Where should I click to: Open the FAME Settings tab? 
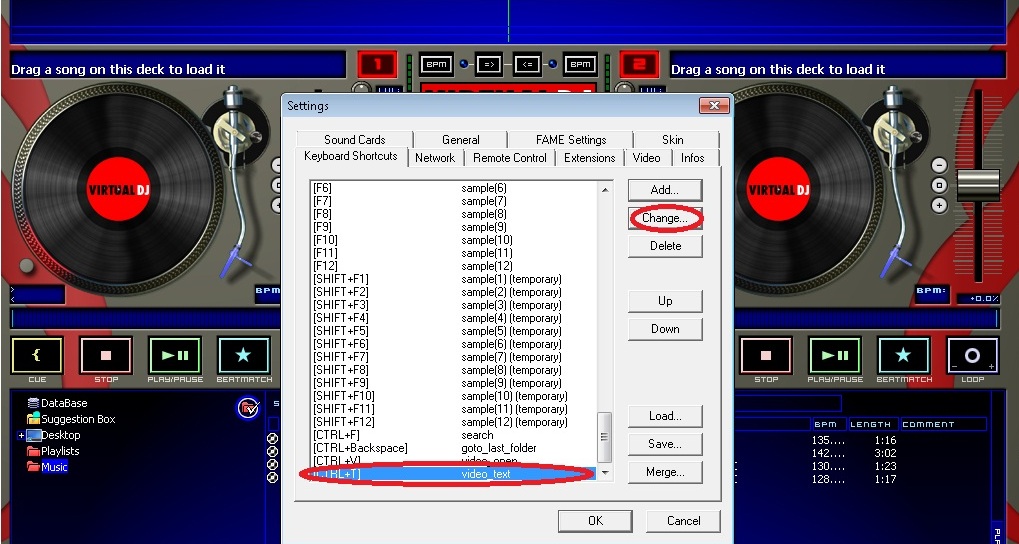571,140
